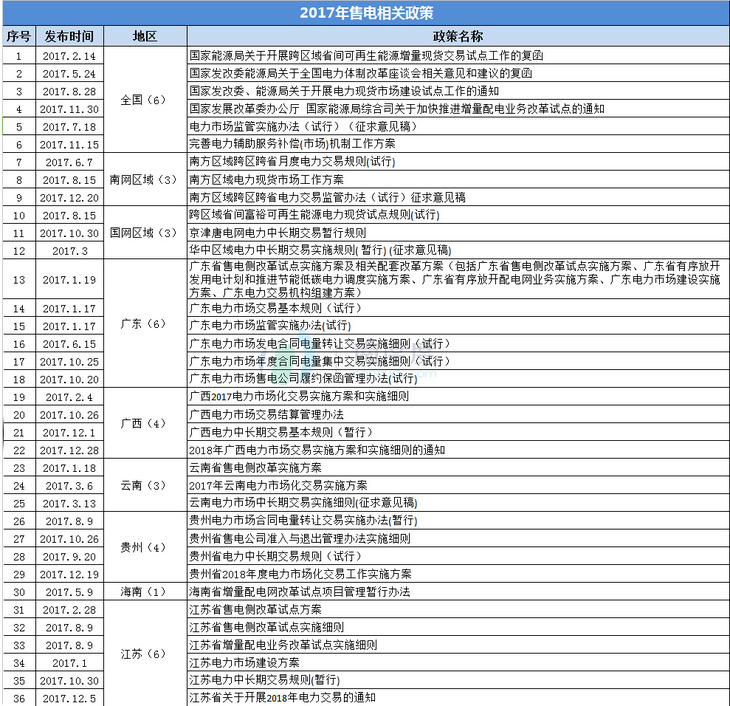Select the date cell 2017.12.28
This screenshot has height=706, width=730.
(70, 450)
